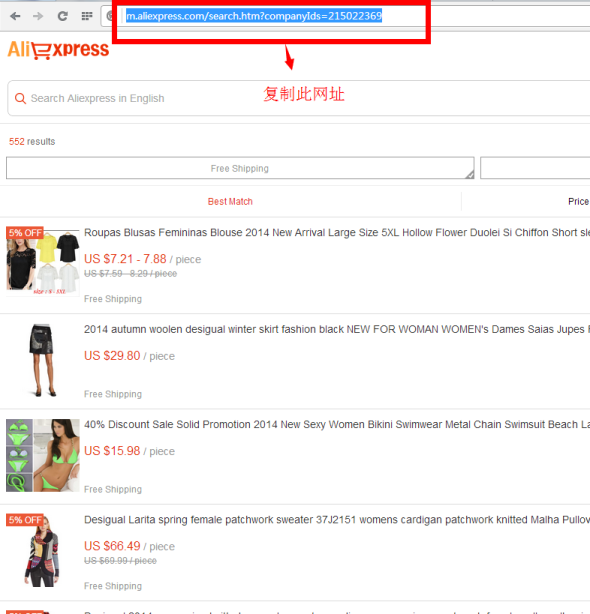Image resolution: width=590 pixels, height=614 pixels.
Task: Click the browser forward arrow
Action: click(x=38, y=16)
